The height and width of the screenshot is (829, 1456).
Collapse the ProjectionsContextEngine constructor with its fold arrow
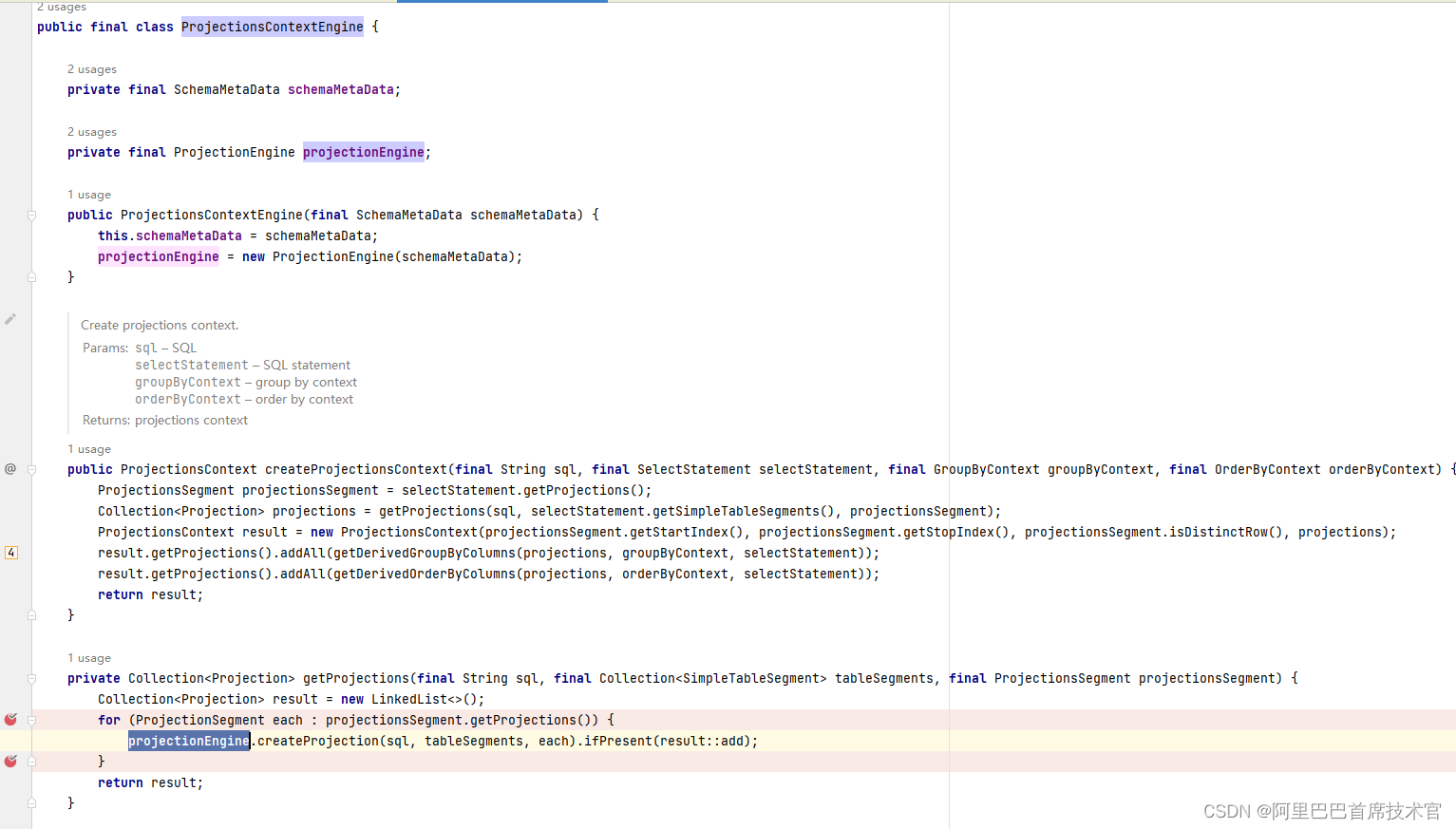tap(31, 215)
